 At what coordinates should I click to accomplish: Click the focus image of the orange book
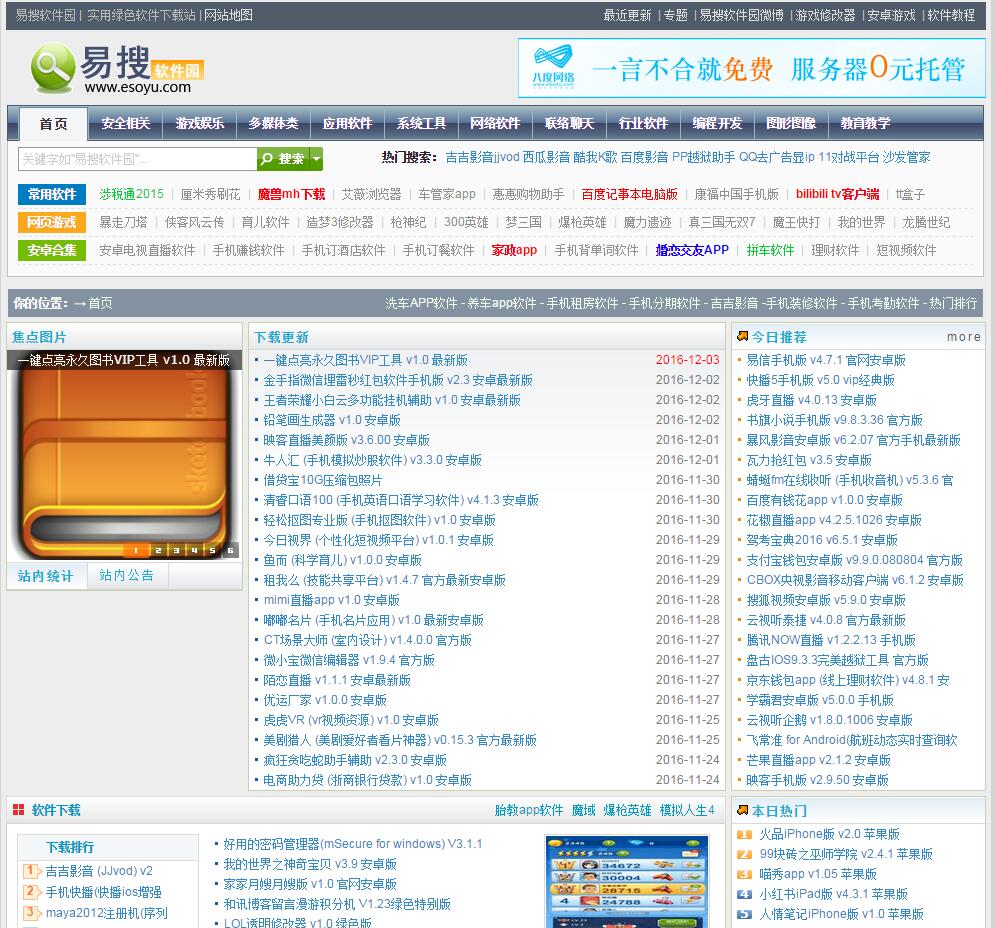pyautogui.click(x=124, y=454)
